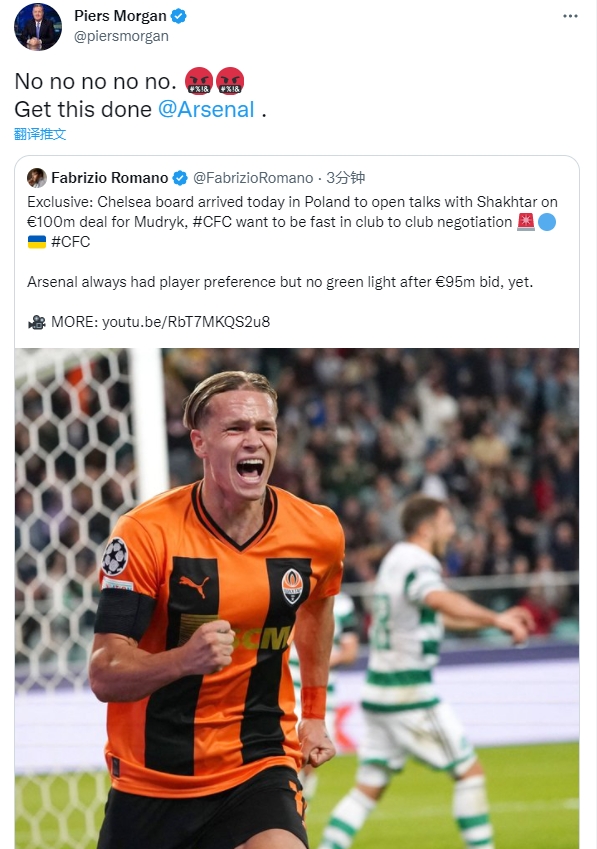Open the three-dot more options menu
Screen dimensions: 597x849
[x=570, y=16]
